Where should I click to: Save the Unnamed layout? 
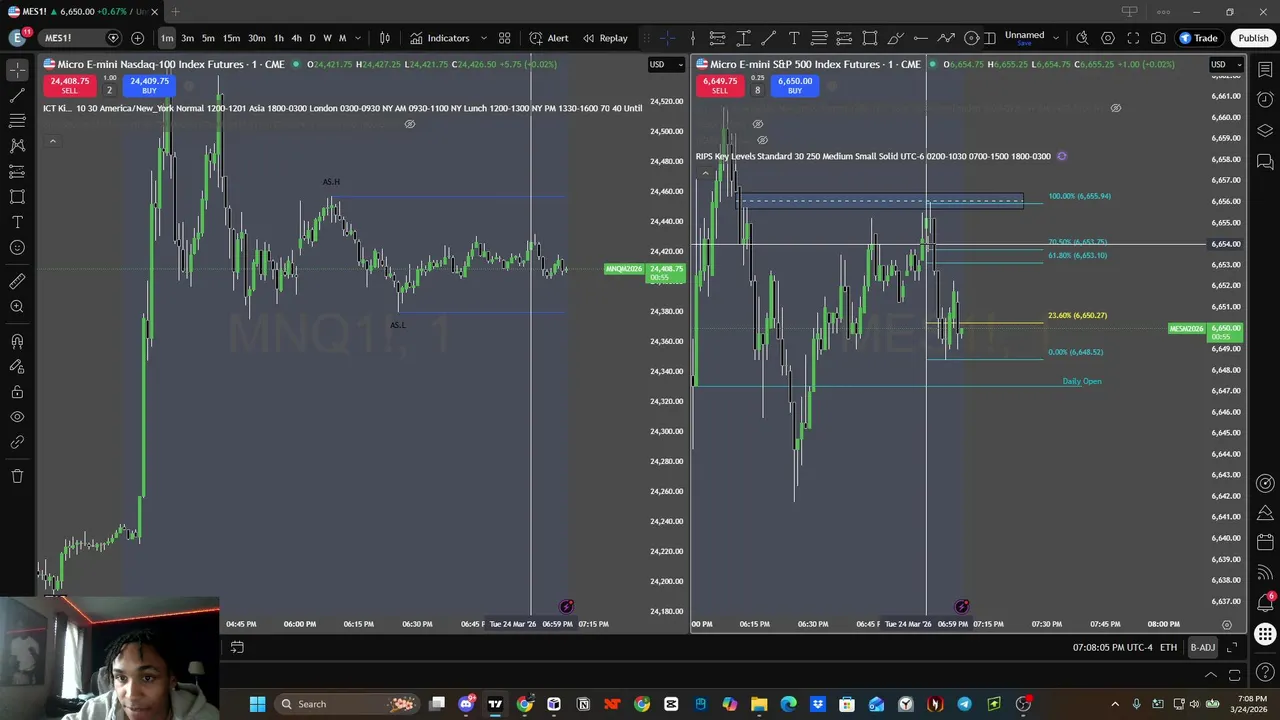pyautogui.click(x=1024, y=42)
